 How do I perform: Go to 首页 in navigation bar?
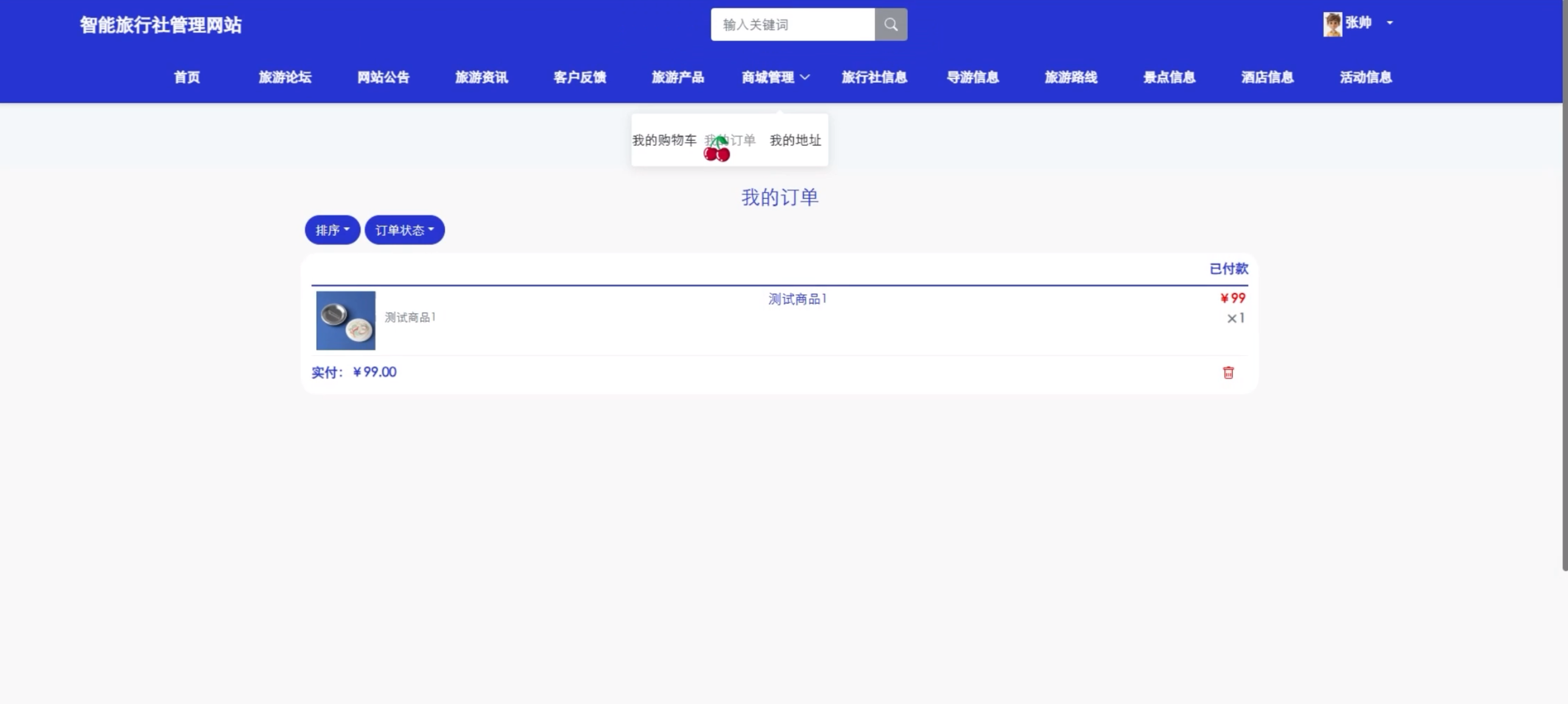[187, 77]
